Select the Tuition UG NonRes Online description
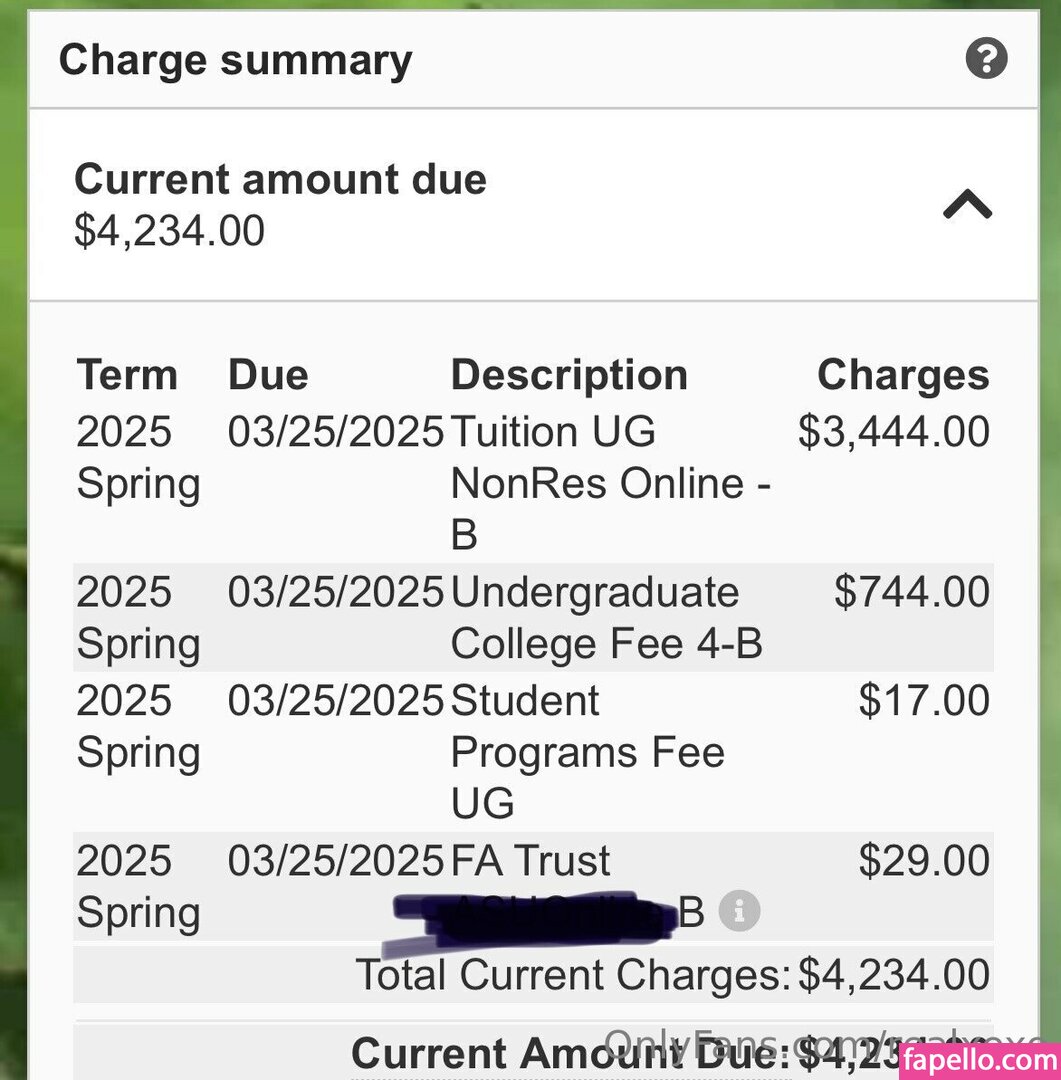This screenshot has width=1061, height=1080. pyautogui.click(x=610, y=484)
